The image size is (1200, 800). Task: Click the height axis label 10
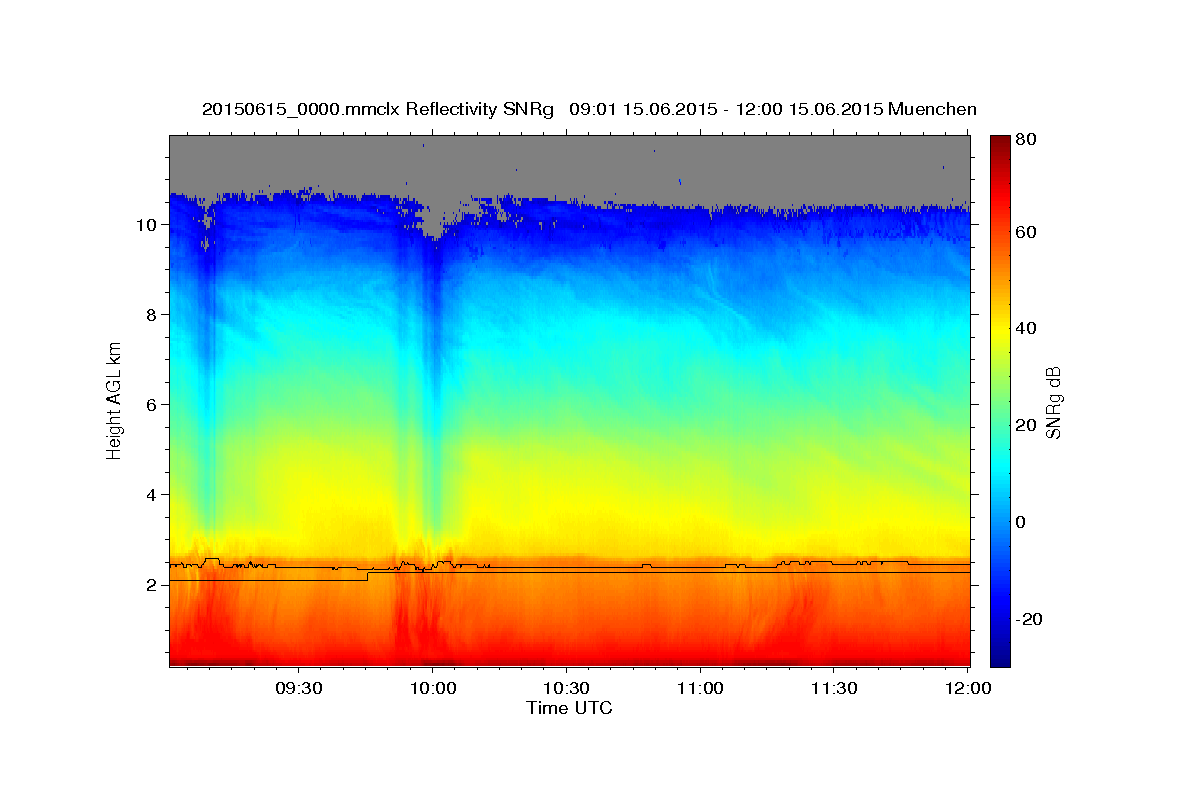(145, 225)
